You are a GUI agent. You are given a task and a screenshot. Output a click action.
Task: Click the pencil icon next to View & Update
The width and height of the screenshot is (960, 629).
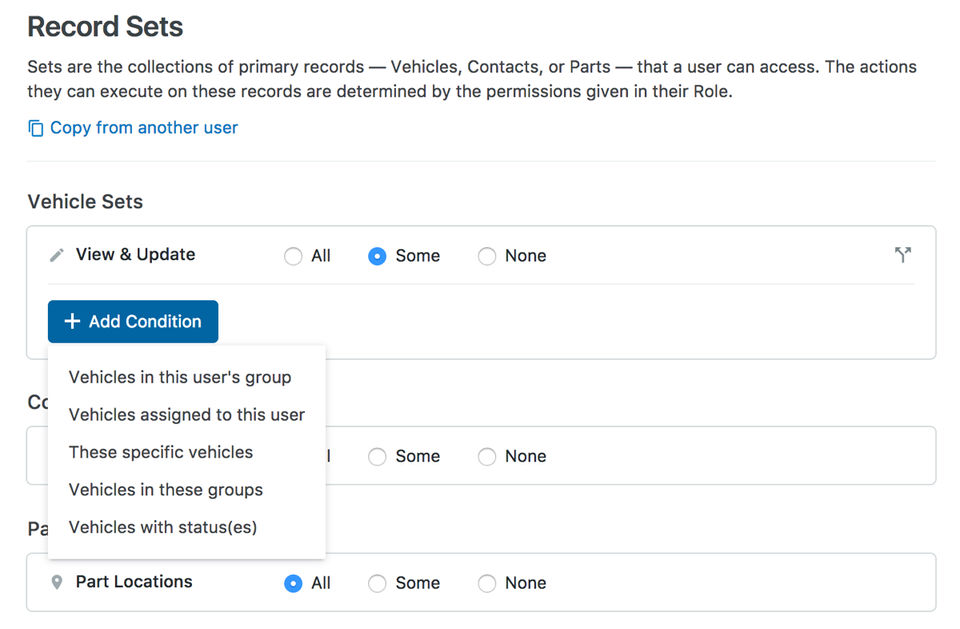[57, 255]
